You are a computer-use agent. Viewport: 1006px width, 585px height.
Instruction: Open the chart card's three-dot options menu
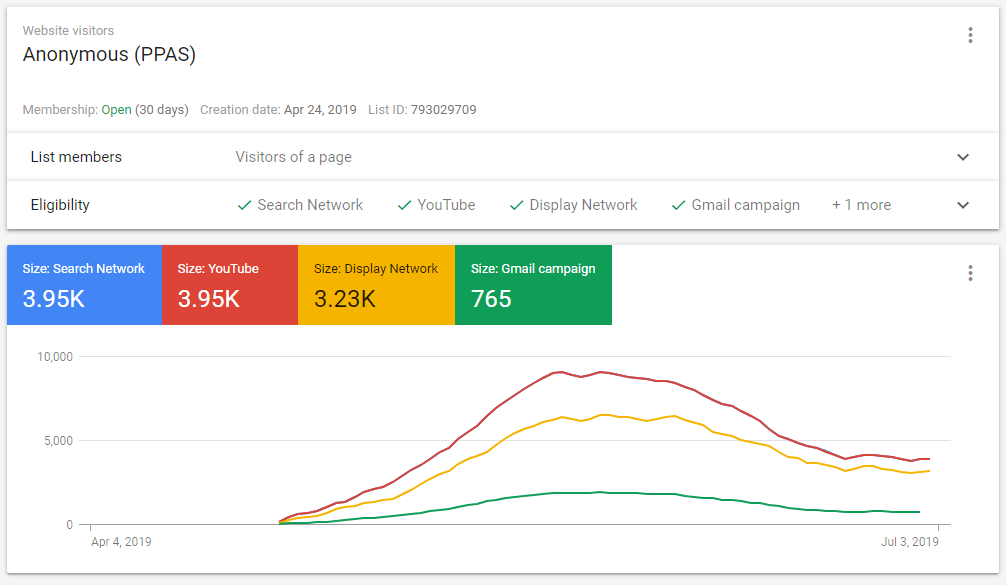[969, 273]
